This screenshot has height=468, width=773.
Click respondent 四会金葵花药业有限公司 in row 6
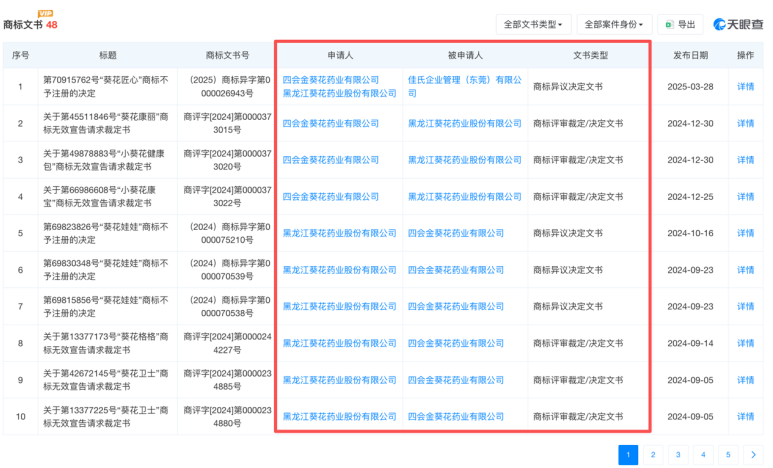456,270
